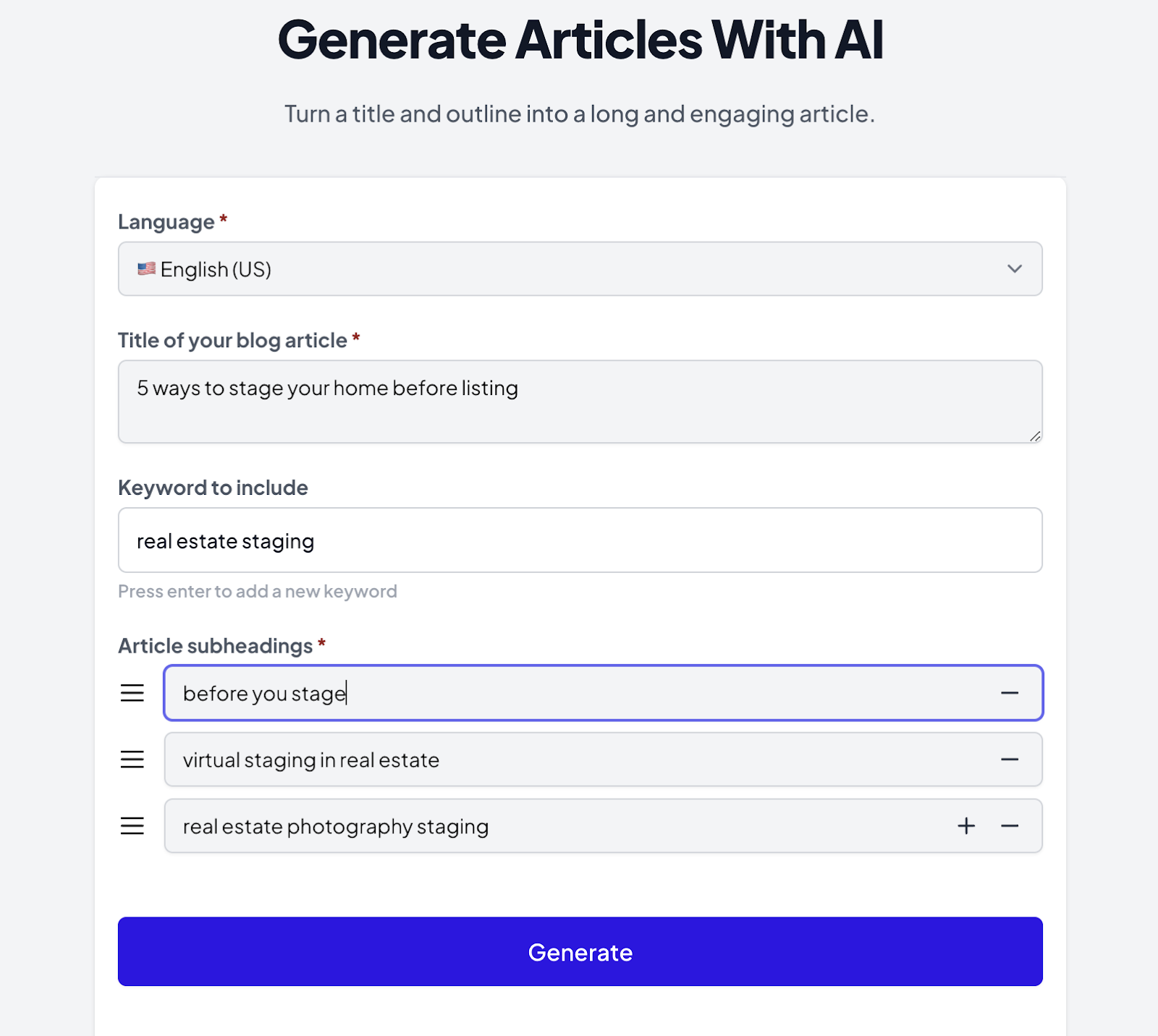Remove the 'before you stage' subheading
Viewport: 1158px width, 1036px height.
click(x=1010, y=693)
